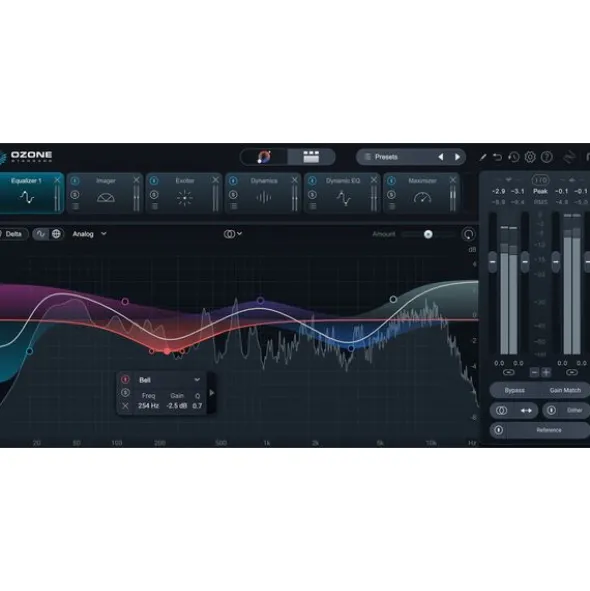Viewport: 590px width, 591px height.
Task: Click the Gain Match button
Action: click(x=565, y=390)
